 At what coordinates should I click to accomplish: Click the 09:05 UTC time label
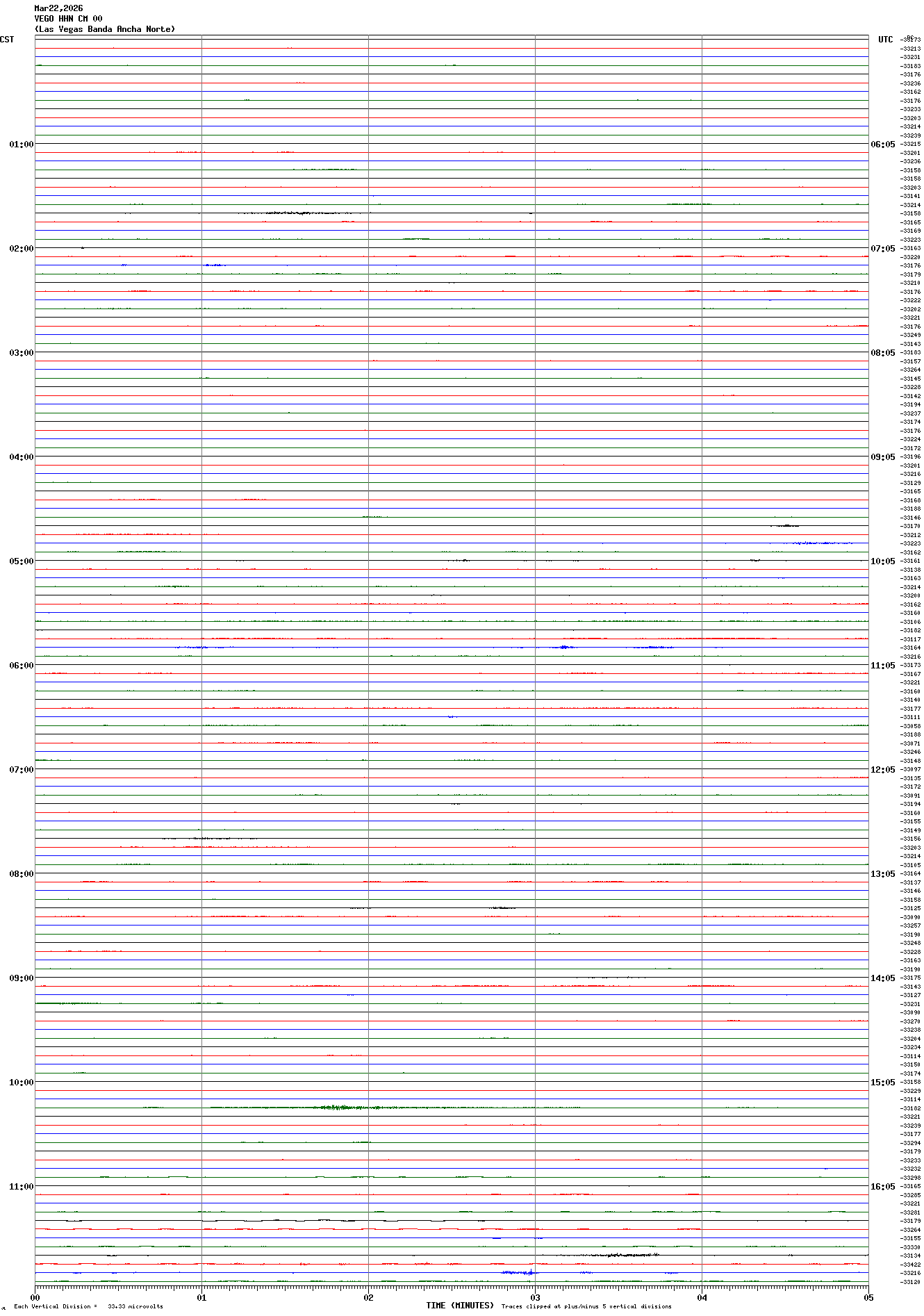882,457
